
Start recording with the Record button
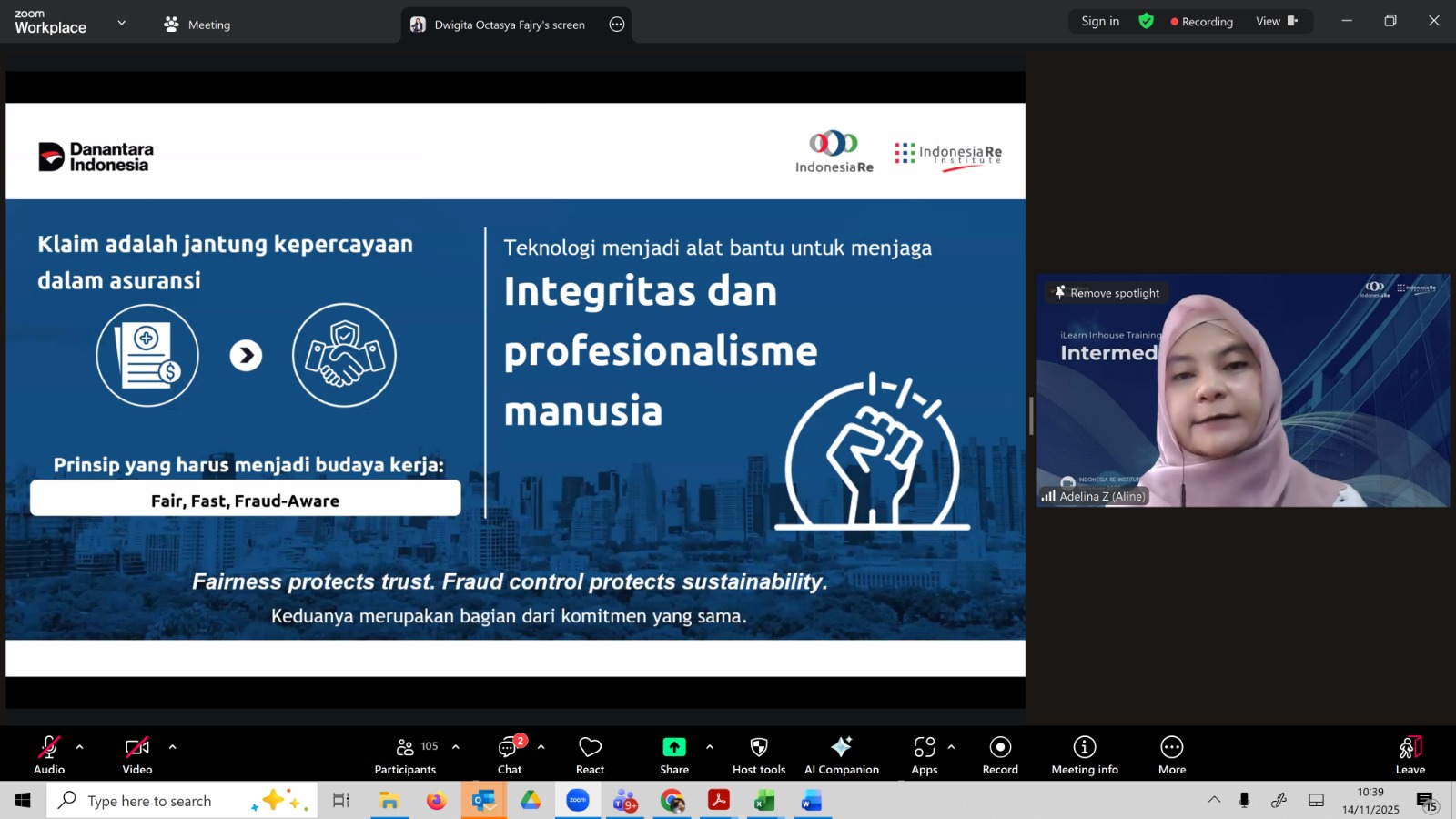pos(1000,755)
